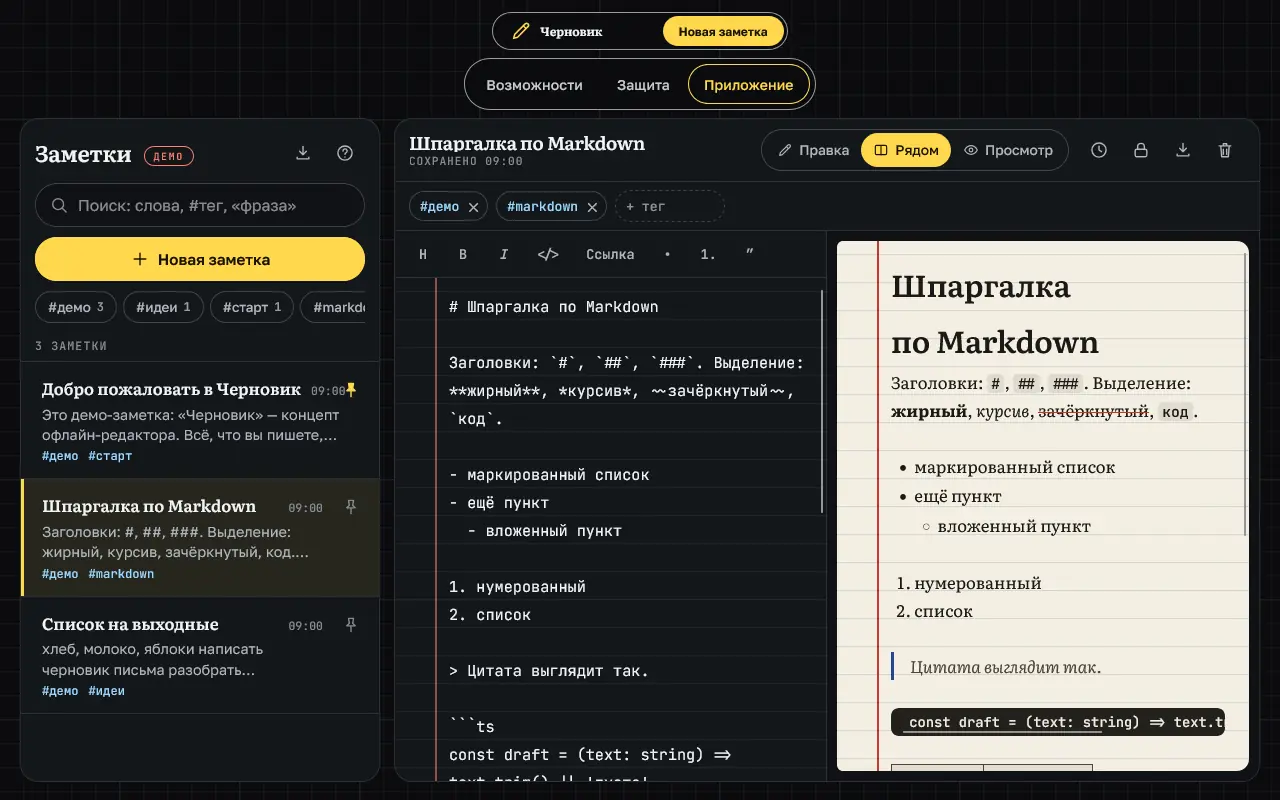Viewport: 1280px width, 800px height.
Task: Click the preview pane scrollbar
Action: tap(1245, 393)
